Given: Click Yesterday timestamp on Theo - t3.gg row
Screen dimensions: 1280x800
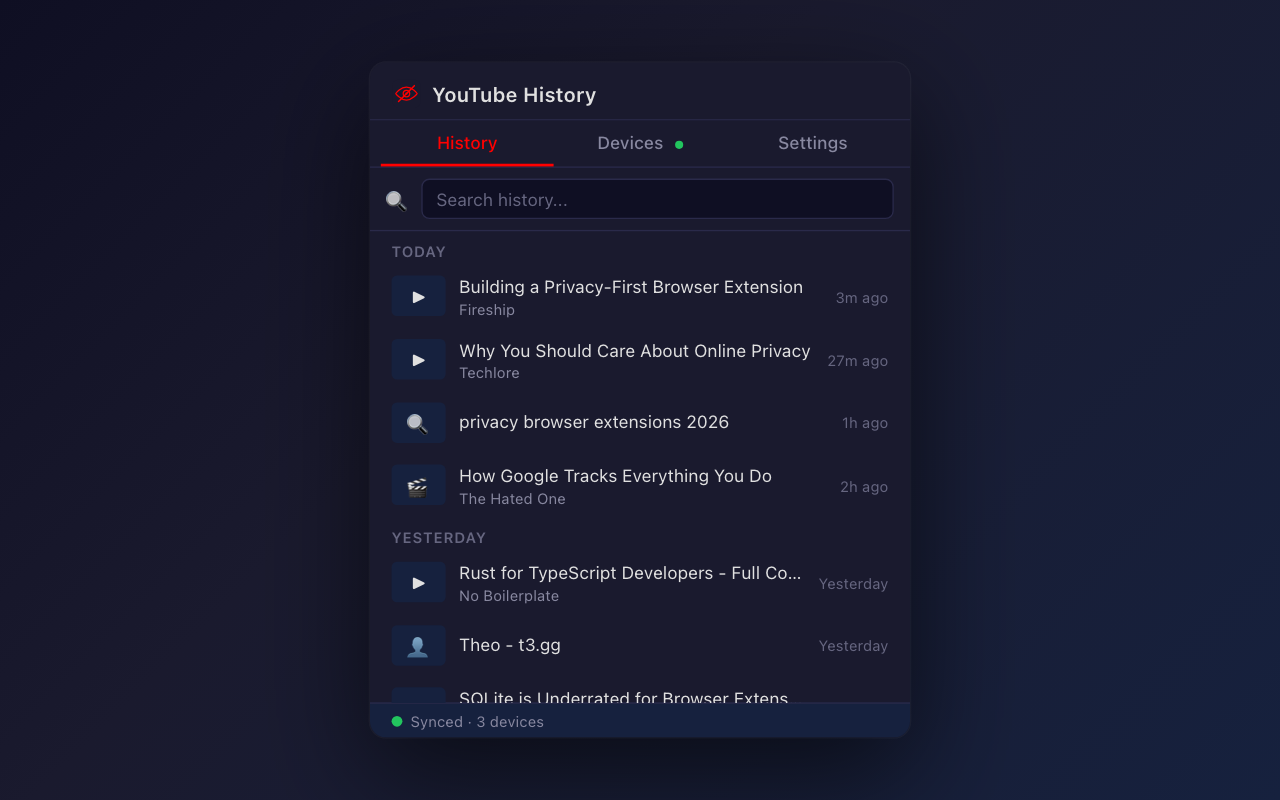Looking at the screenshot, I should pyautogui.click(x=853, y=646).
